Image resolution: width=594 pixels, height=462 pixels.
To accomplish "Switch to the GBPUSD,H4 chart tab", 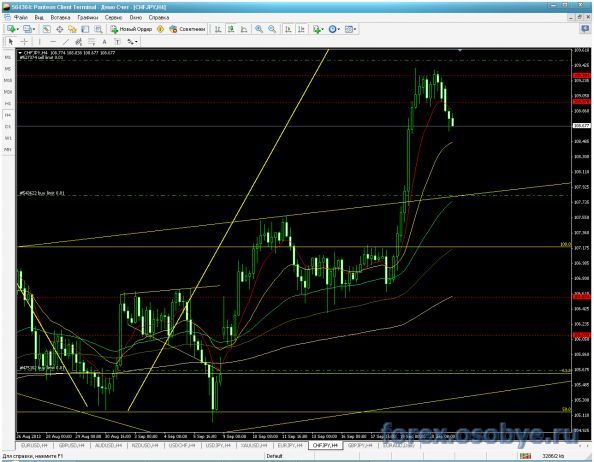I will 71,446.
